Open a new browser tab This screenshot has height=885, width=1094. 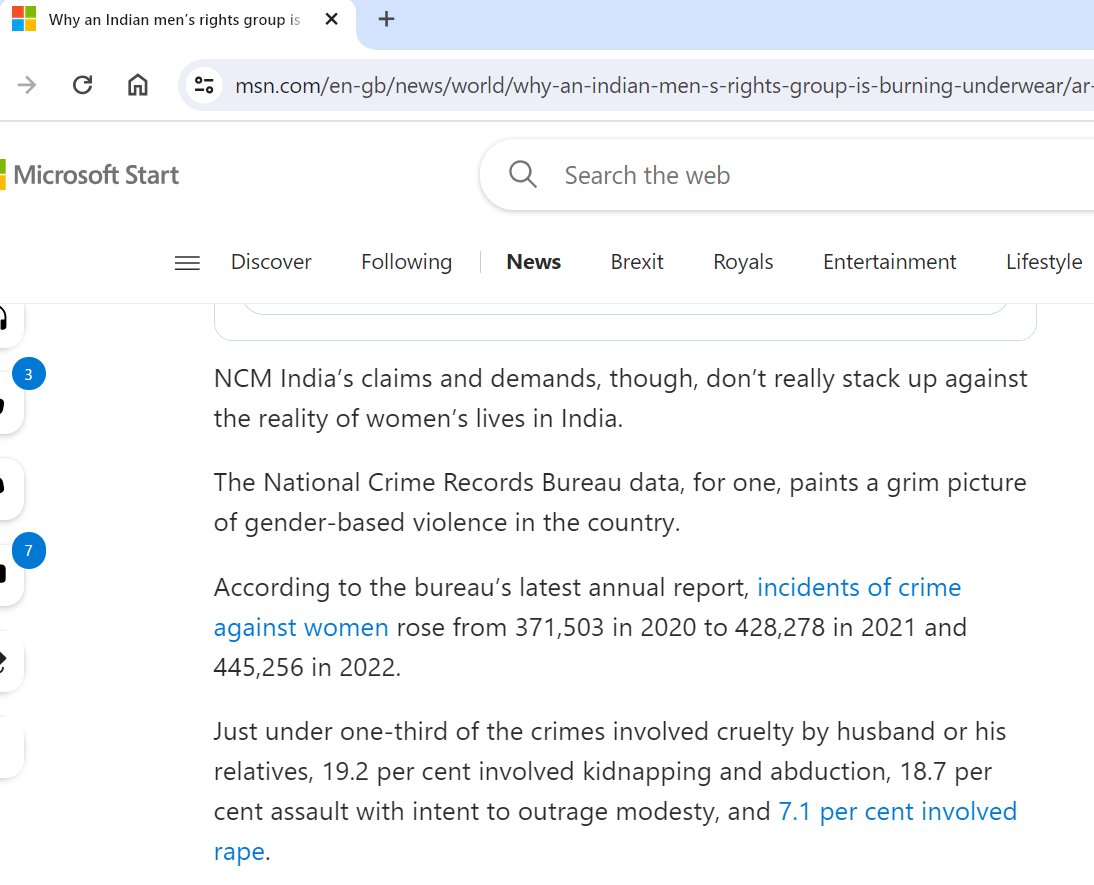coord(386,20)
